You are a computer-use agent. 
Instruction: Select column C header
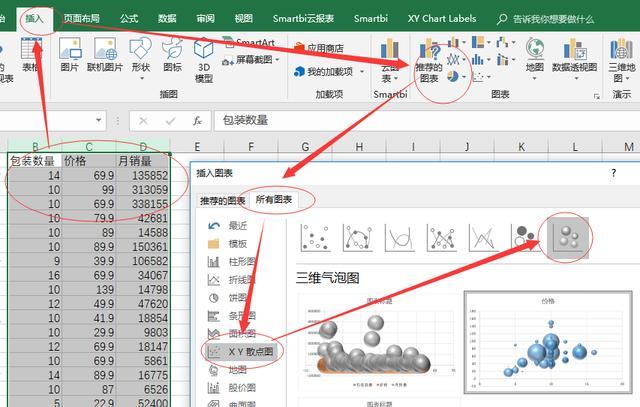point(89,146)
